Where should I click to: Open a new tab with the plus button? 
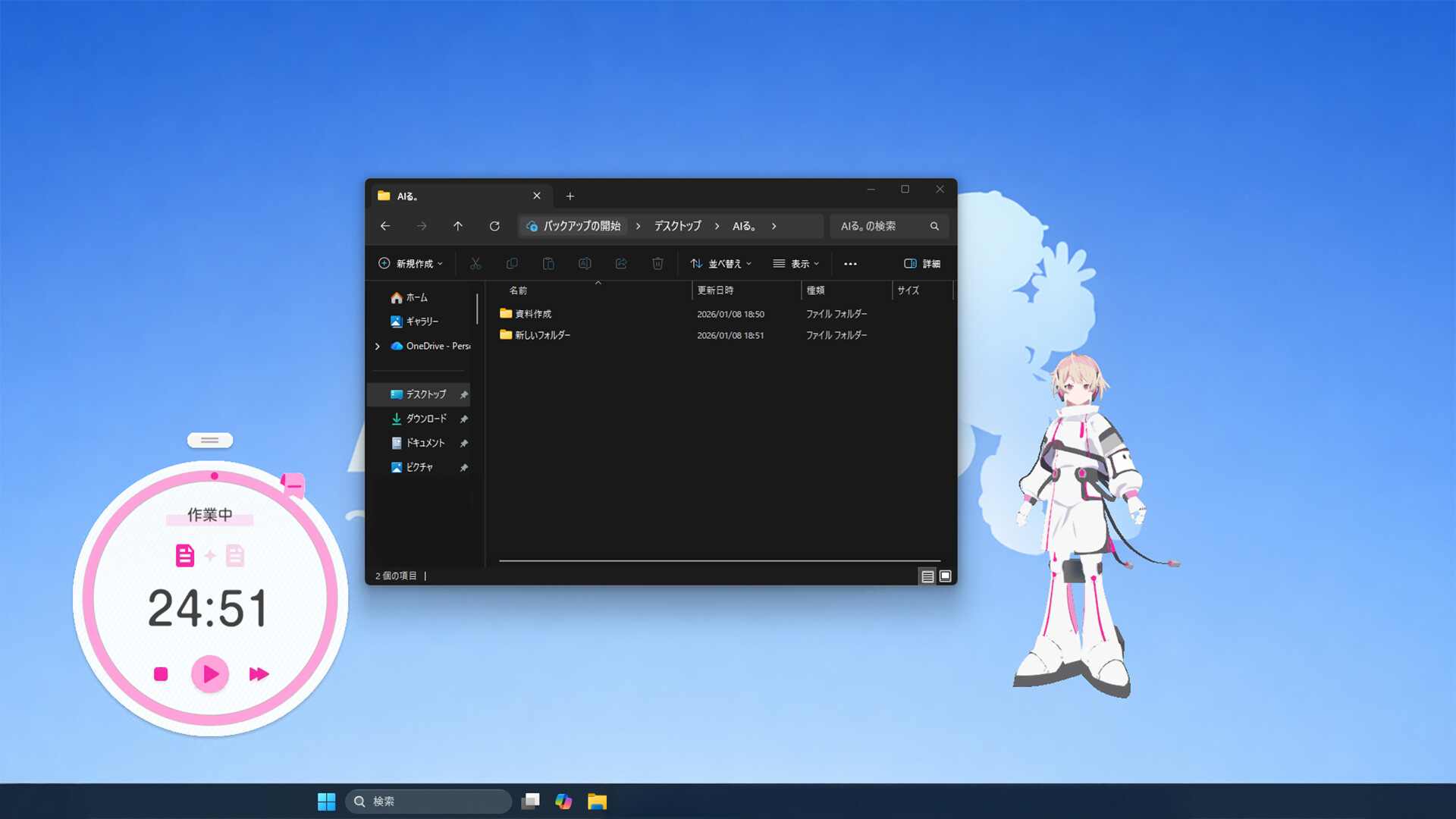pos(570,196)
